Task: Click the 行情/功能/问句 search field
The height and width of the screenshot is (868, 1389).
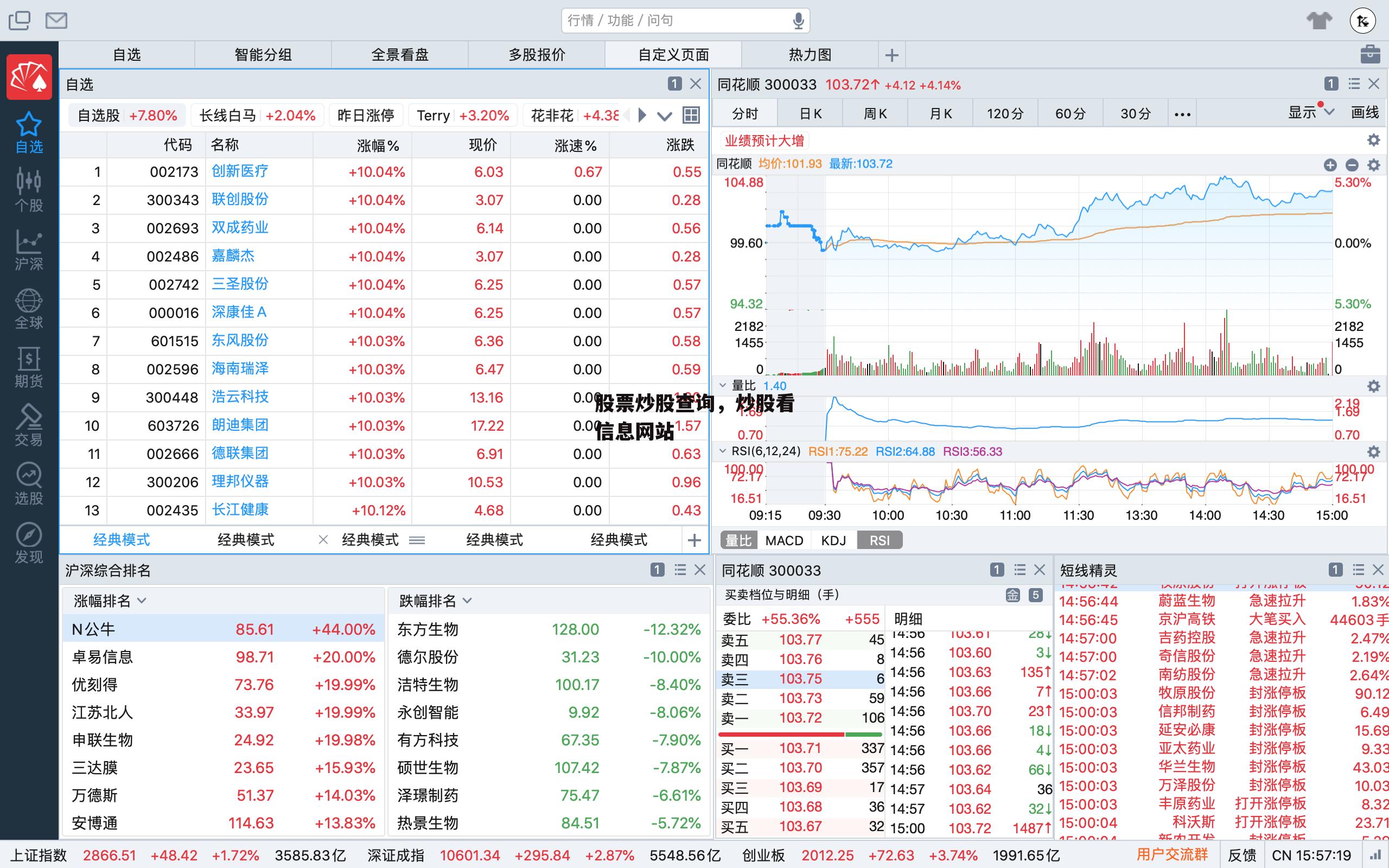Action: [685, 21]
